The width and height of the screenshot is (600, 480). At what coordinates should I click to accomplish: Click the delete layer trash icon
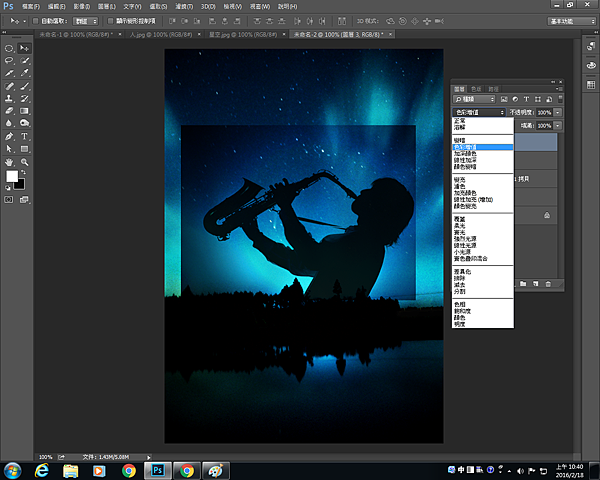click(x=548, y=285)
